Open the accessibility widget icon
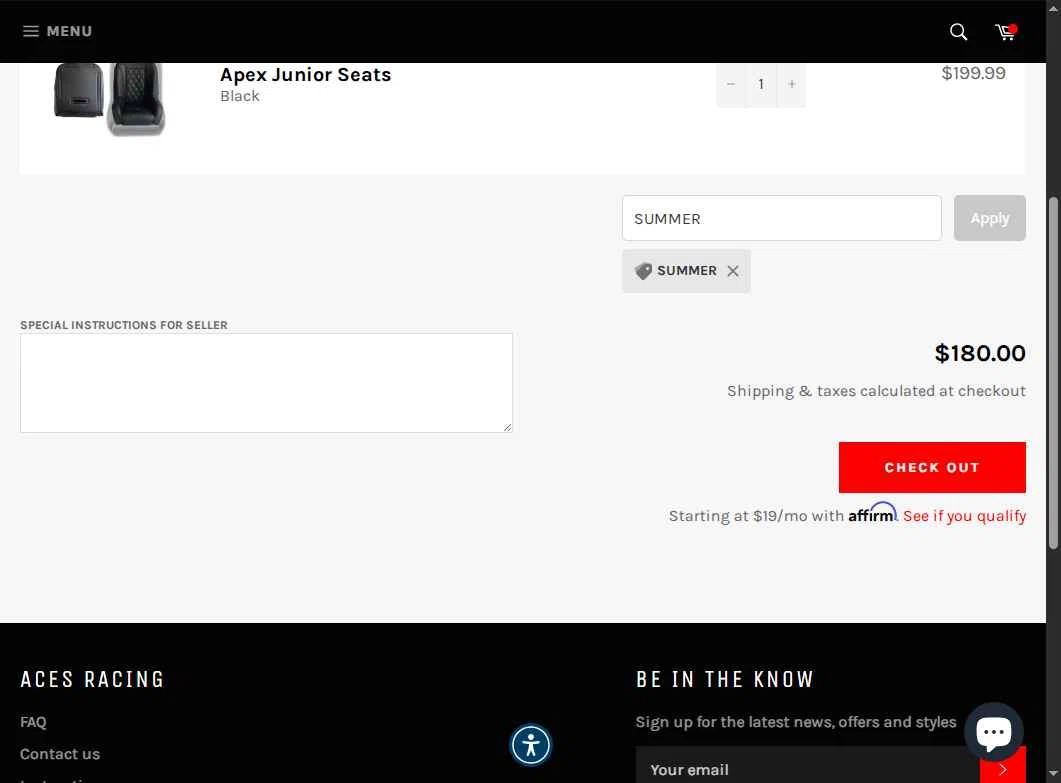 tap(530, 745)
